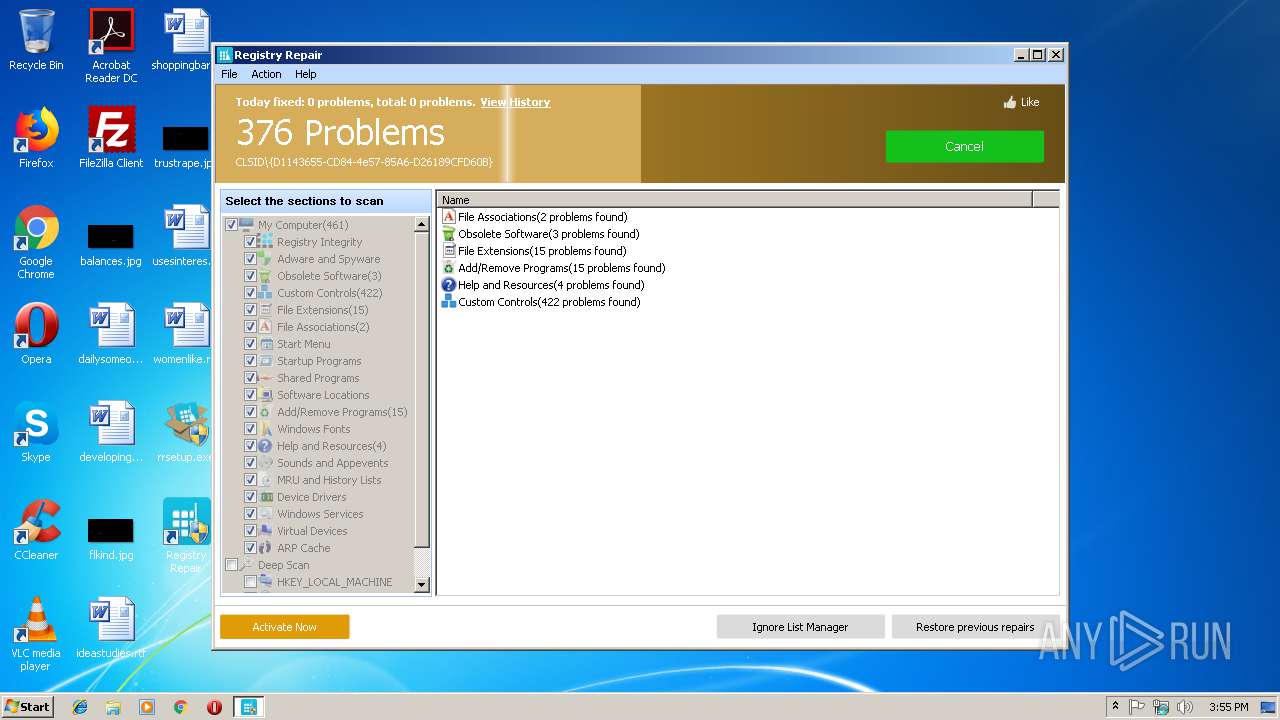Screen dimensions: 1280x720
Task: Open Acrobat Reader DC desktop icon
Action: pos(111,46)
